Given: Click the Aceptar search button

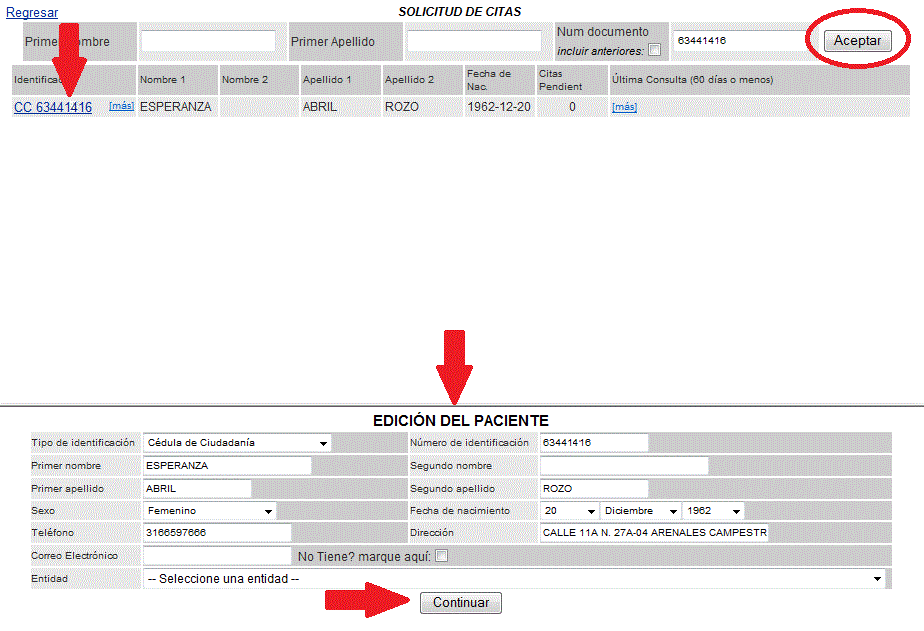Looking at the screenshot, I should [857, 41].
